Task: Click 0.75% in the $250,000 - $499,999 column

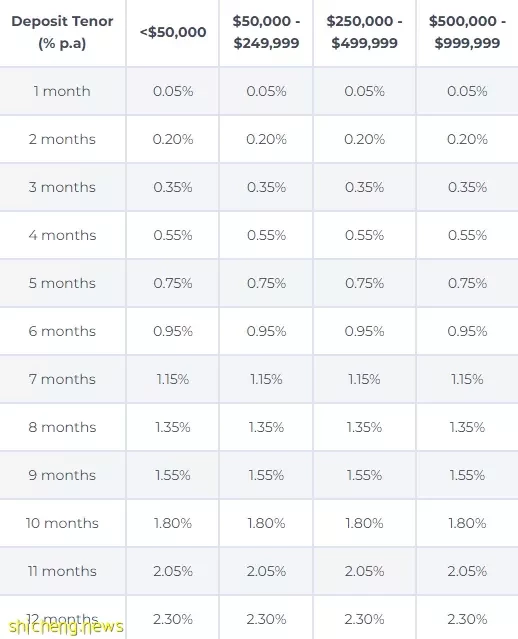Action: 364,283
